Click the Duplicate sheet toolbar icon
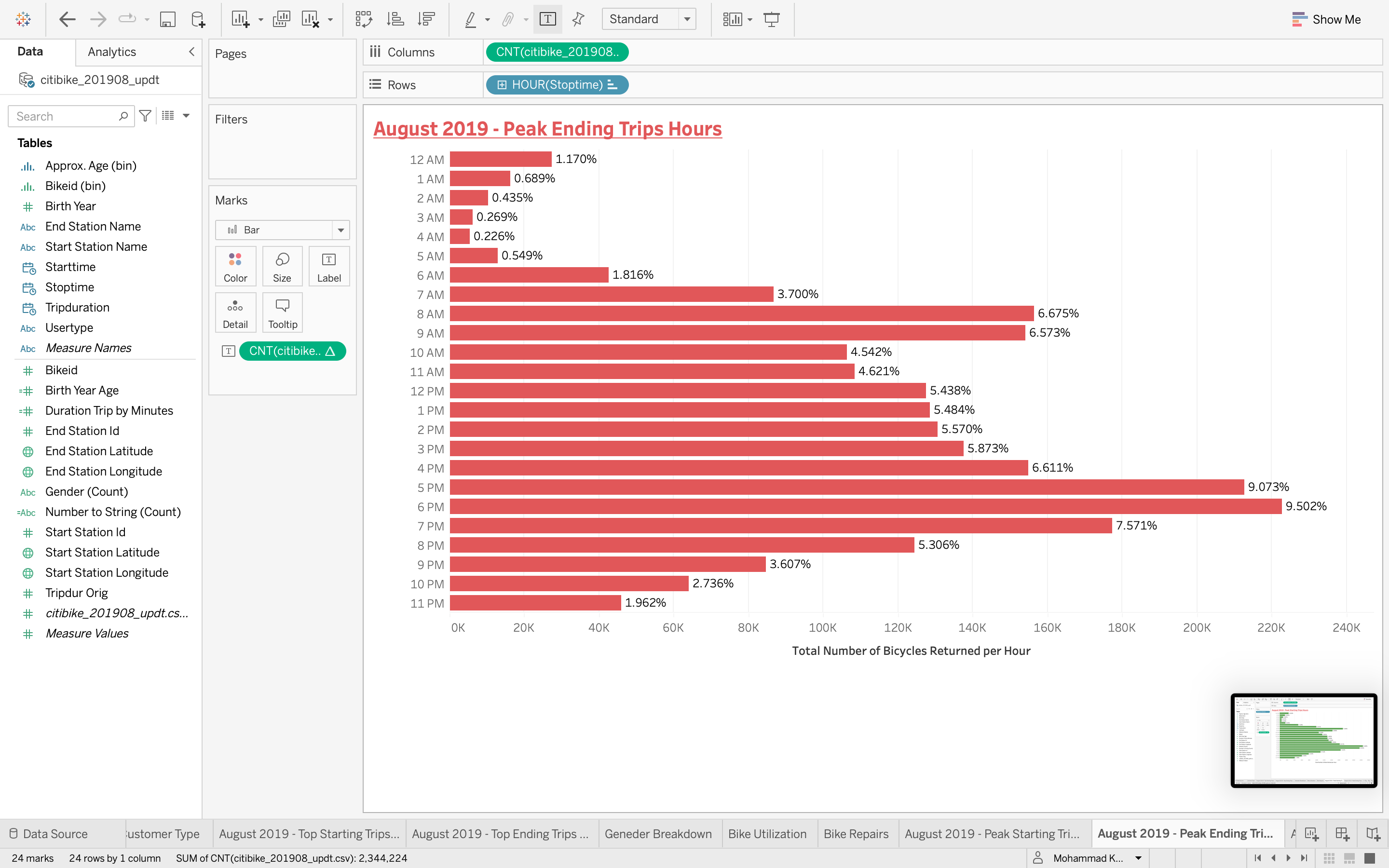The image size is (1389, 868). coord(281,19)
